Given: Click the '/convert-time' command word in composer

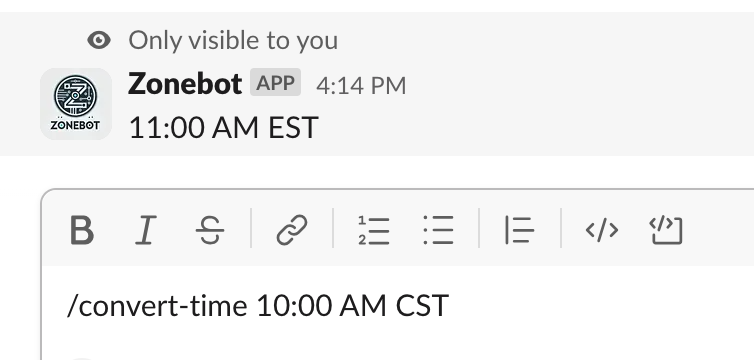Looking at the screenshot, I should pyautogui.click(x=158, y=306).
